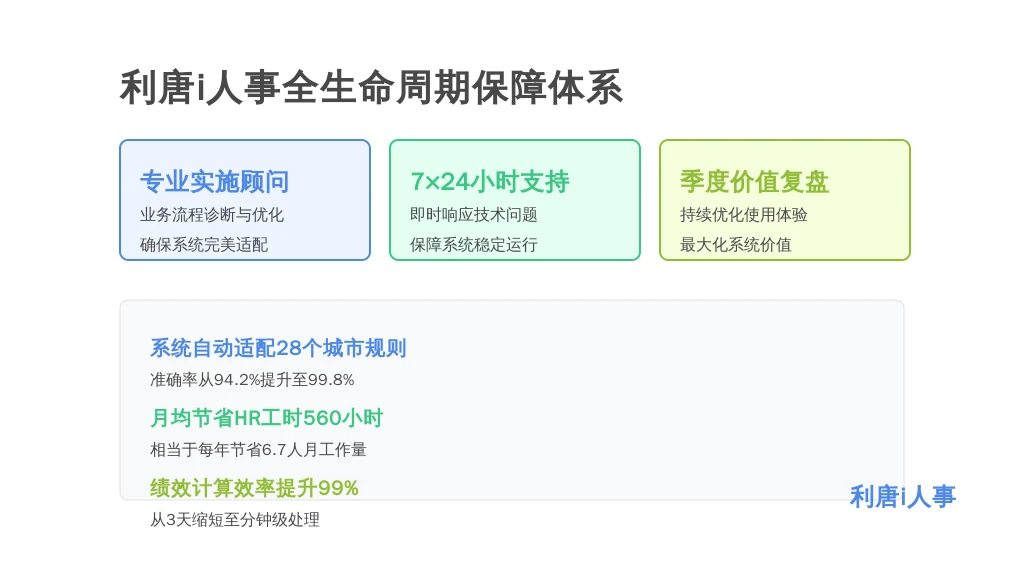Click the 保障系统稳定运行 text line
Viewport: 1024px width, 576px height.
click(473, 245)
